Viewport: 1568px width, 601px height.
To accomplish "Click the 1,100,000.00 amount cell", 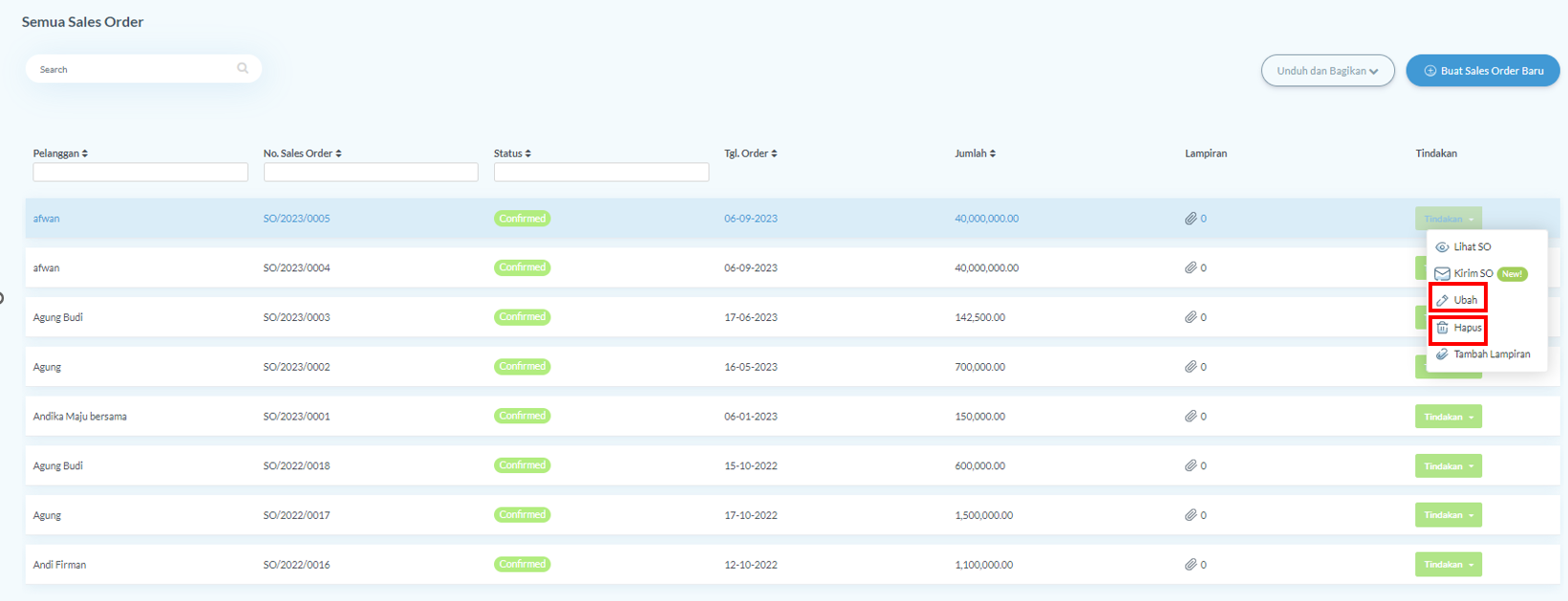I will click(983, 565).
